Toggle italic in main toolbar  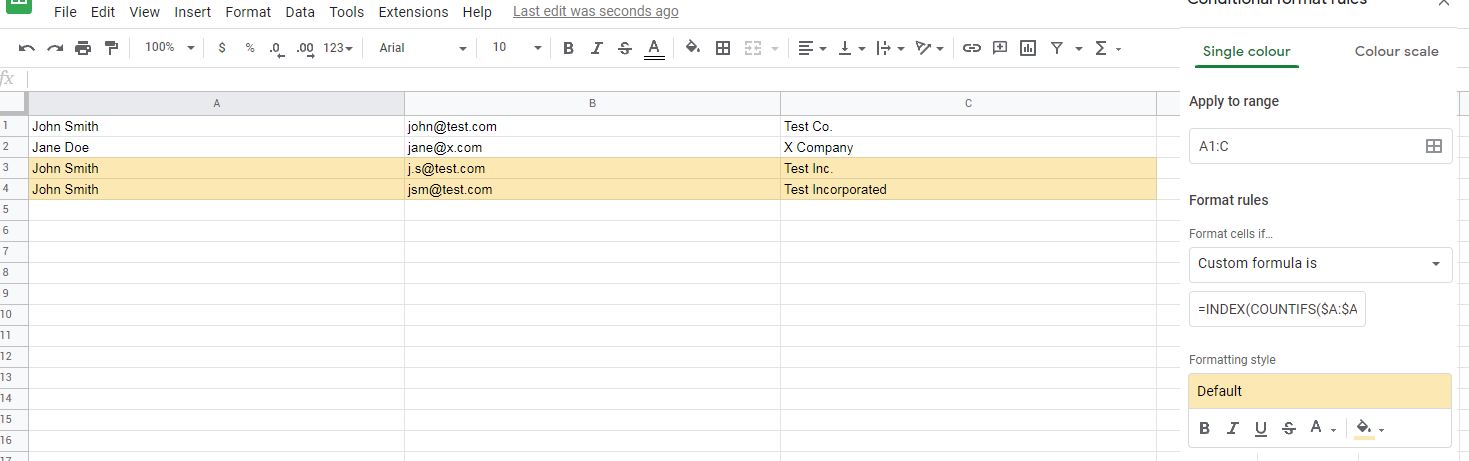click(597, 48)
